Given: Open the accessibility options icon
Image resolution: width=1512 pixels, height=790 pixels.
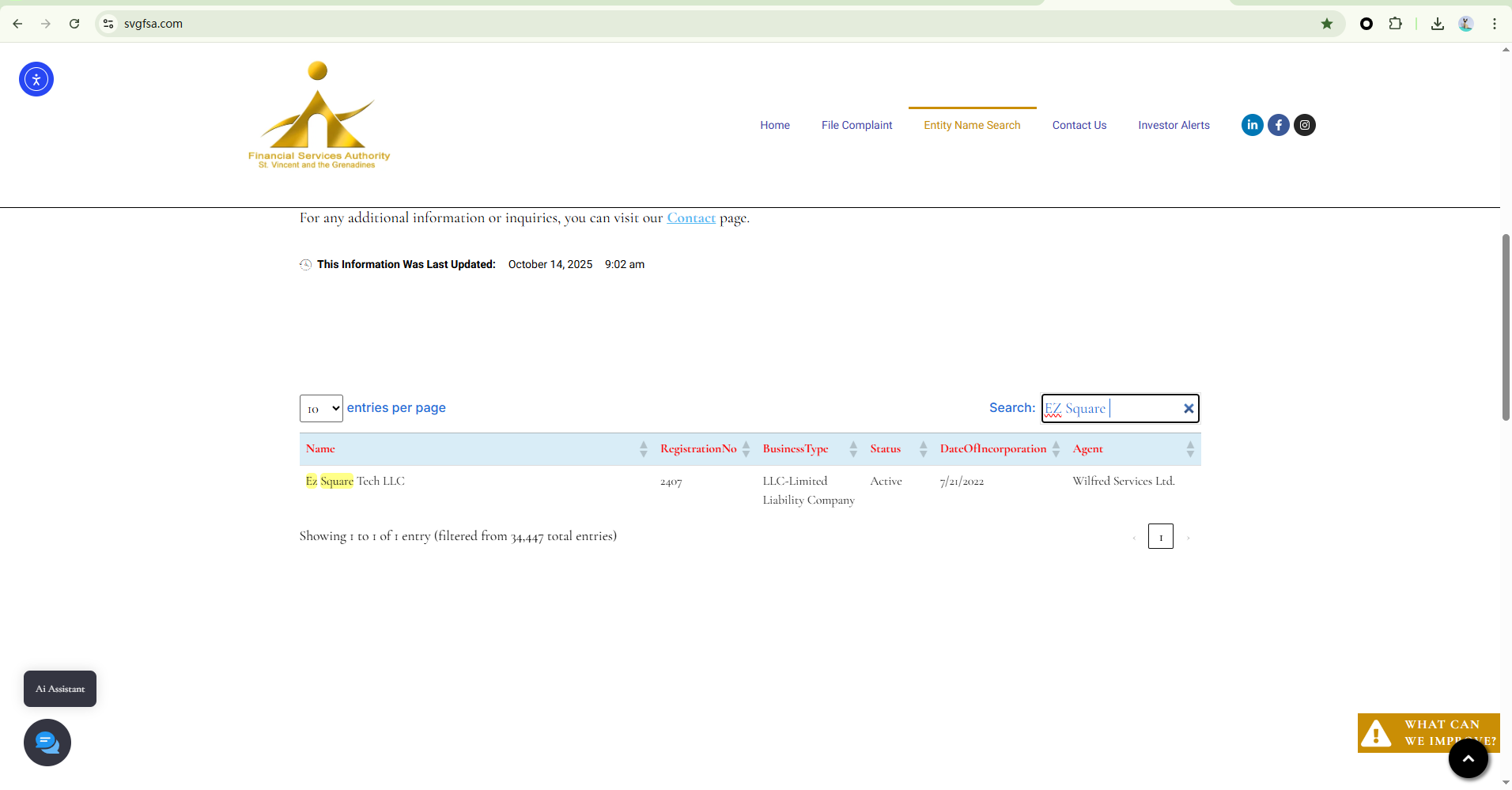Looking at the screenshot, I should (36, 79).
